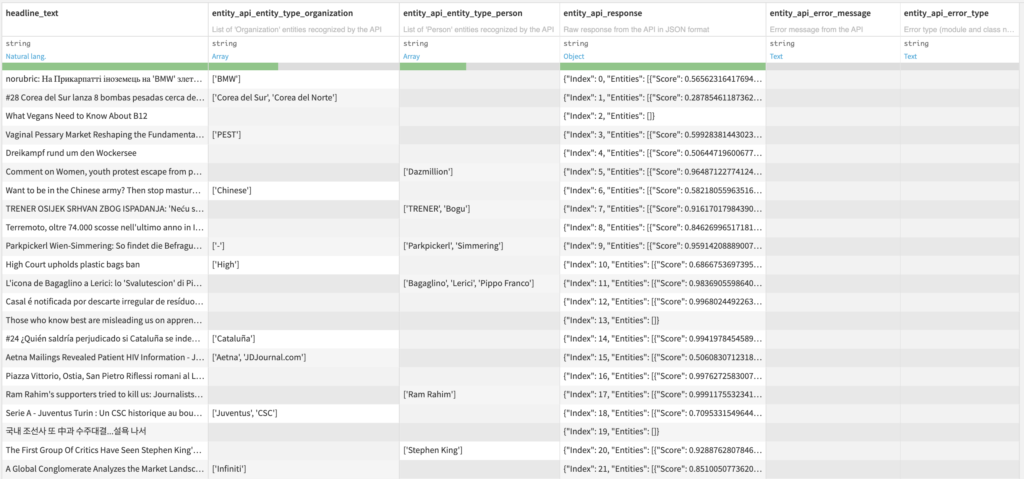This screenshot has height=479, width=1024.
Task: Click the 'Array' meaning under the organization column
Action: [220, 56]
